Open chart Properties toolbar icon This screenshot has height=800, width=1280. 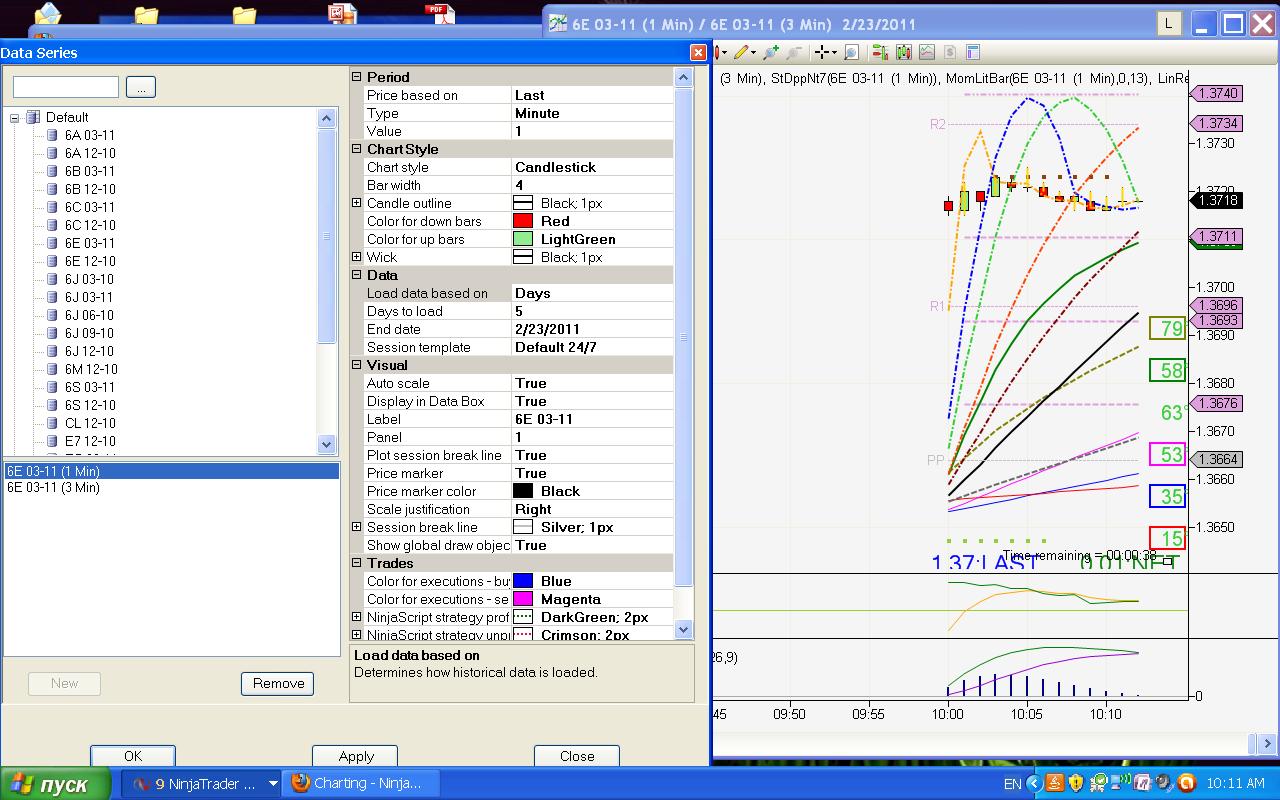[972, 52]
